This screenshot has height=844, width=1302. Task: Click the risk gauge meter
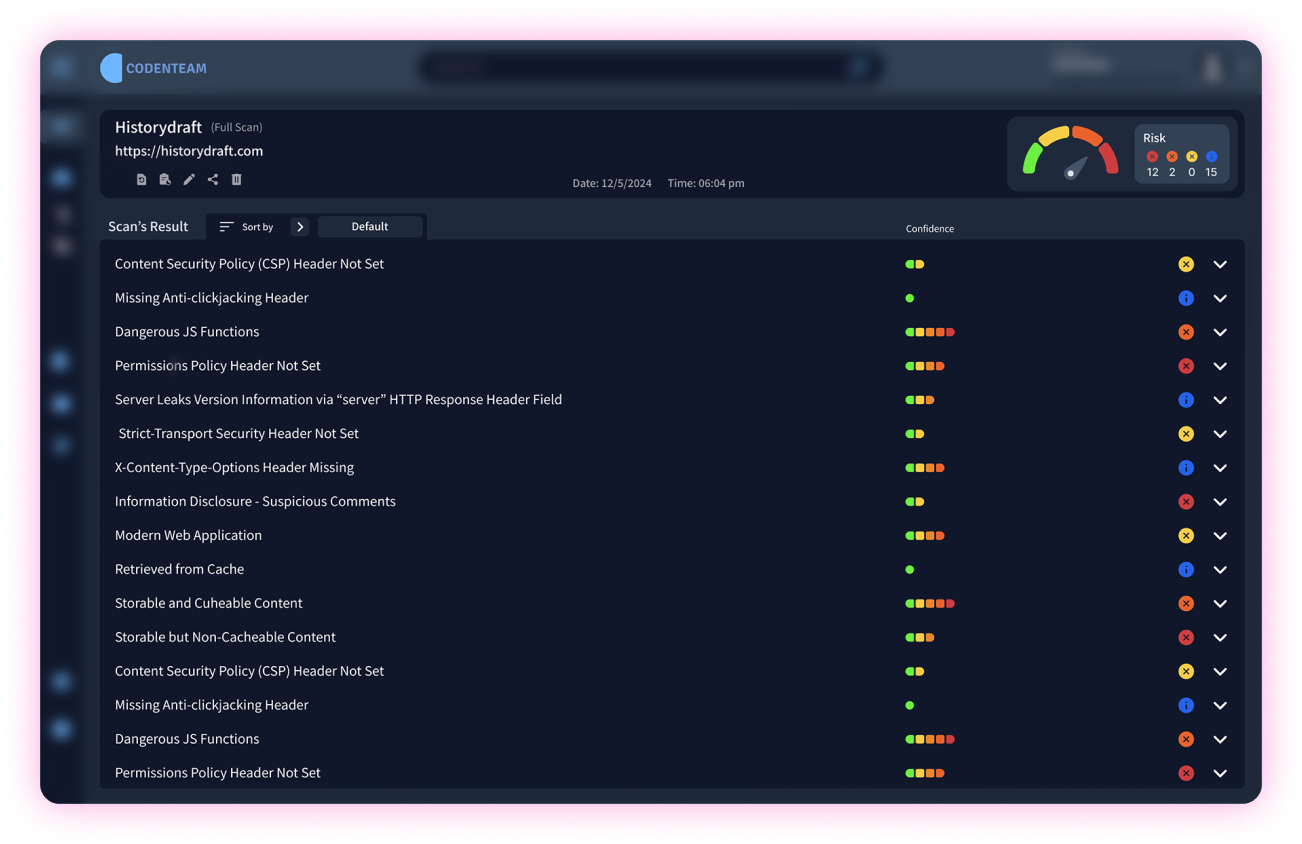pyautogui.click(x=1070, y=153)
